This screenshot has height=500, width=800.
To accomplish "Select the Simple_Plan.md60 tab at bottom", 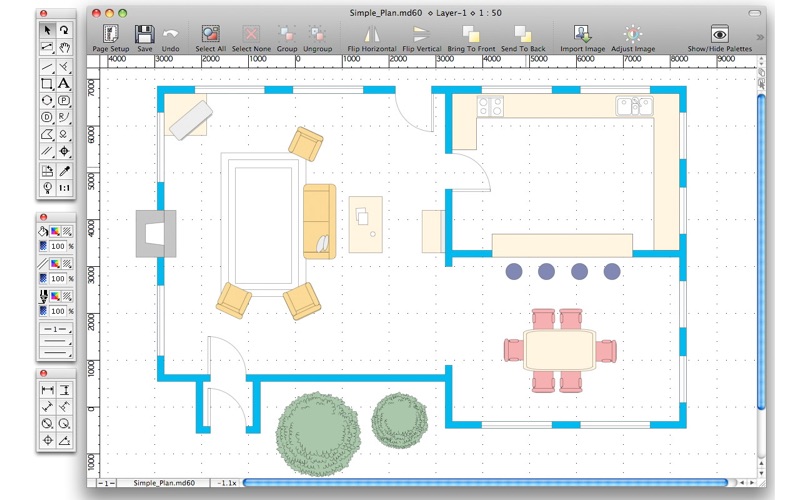I will (x=164, y=483).
